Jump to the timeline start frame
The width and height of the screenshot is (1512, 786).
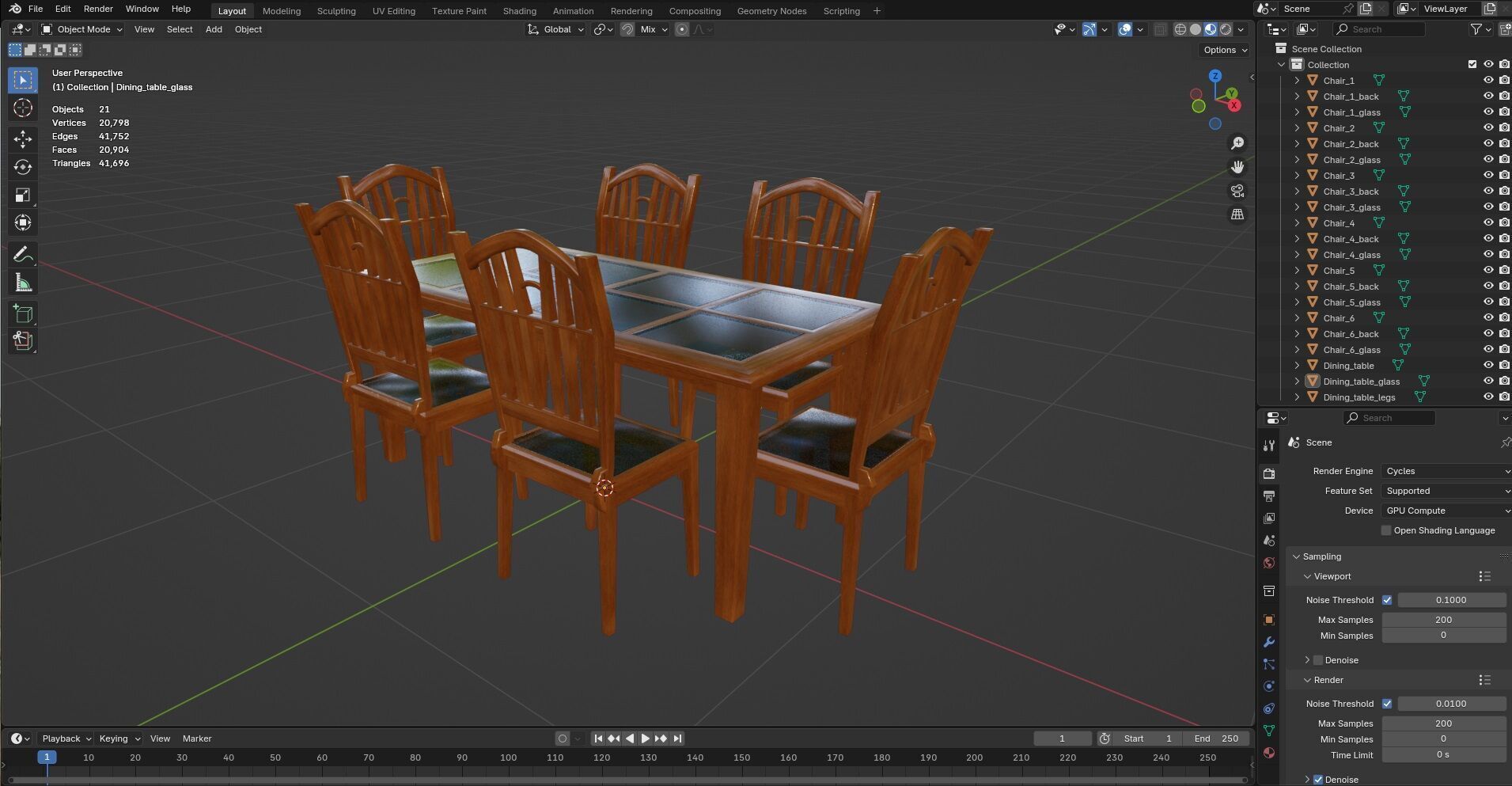click(598, 739)
